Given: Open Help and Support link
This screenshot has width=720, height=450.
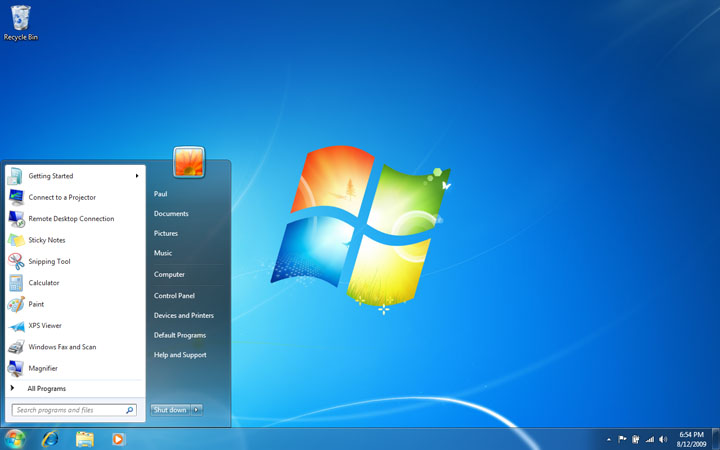Looking at the screenshot, I should point(180,355).
